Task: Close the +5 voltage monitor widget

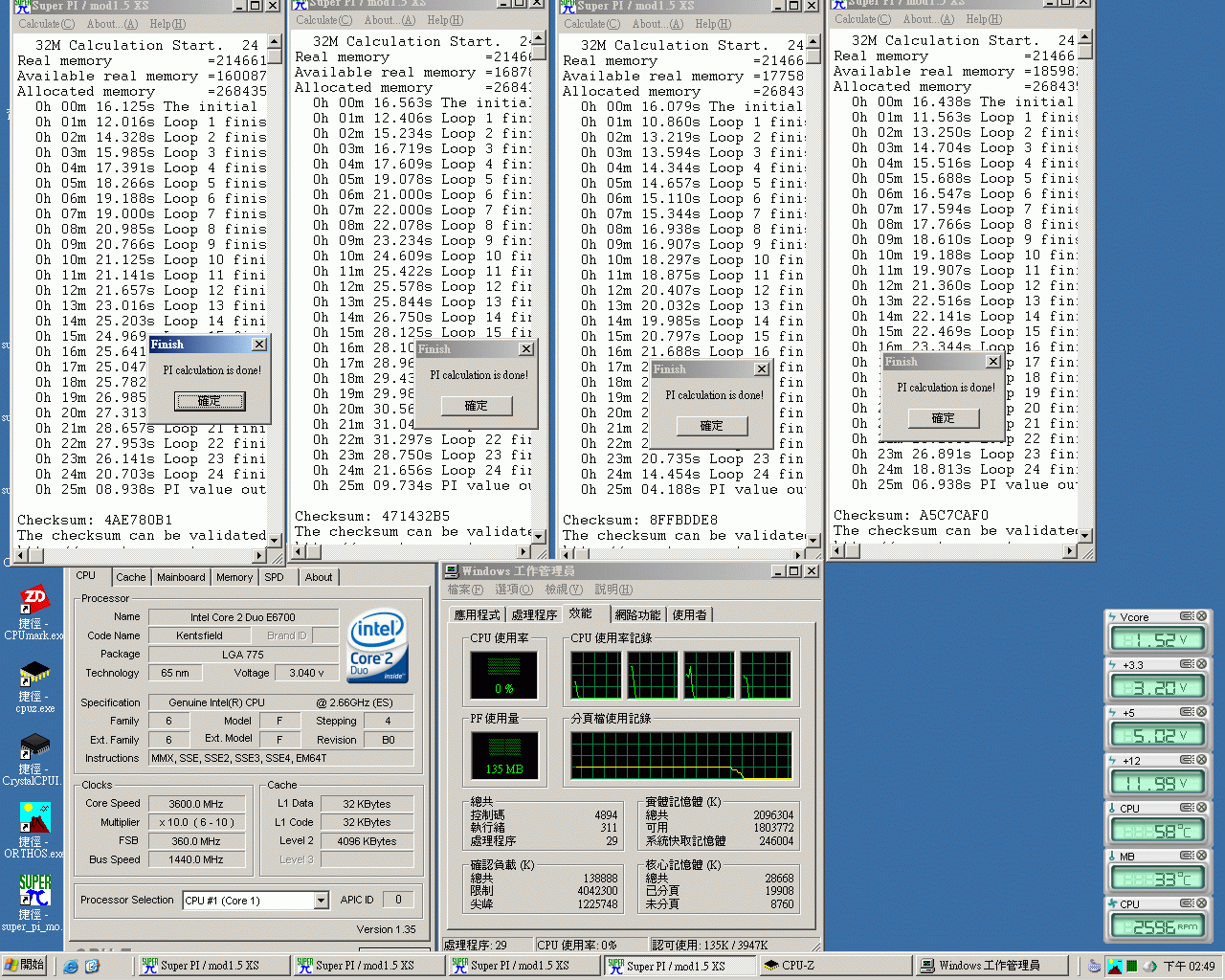Action: (1202, 712)
